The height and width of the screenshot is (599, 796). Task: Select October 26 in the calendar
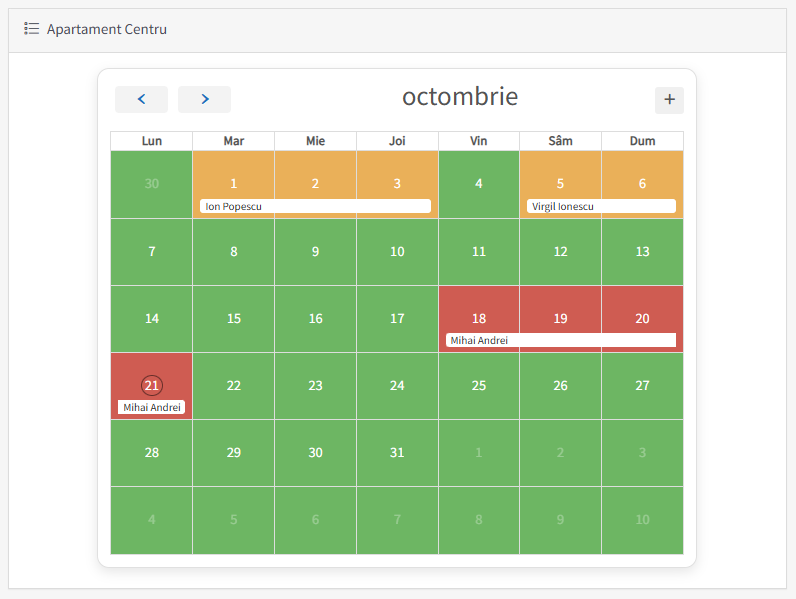pyautogui.click(x=560, y=386)
